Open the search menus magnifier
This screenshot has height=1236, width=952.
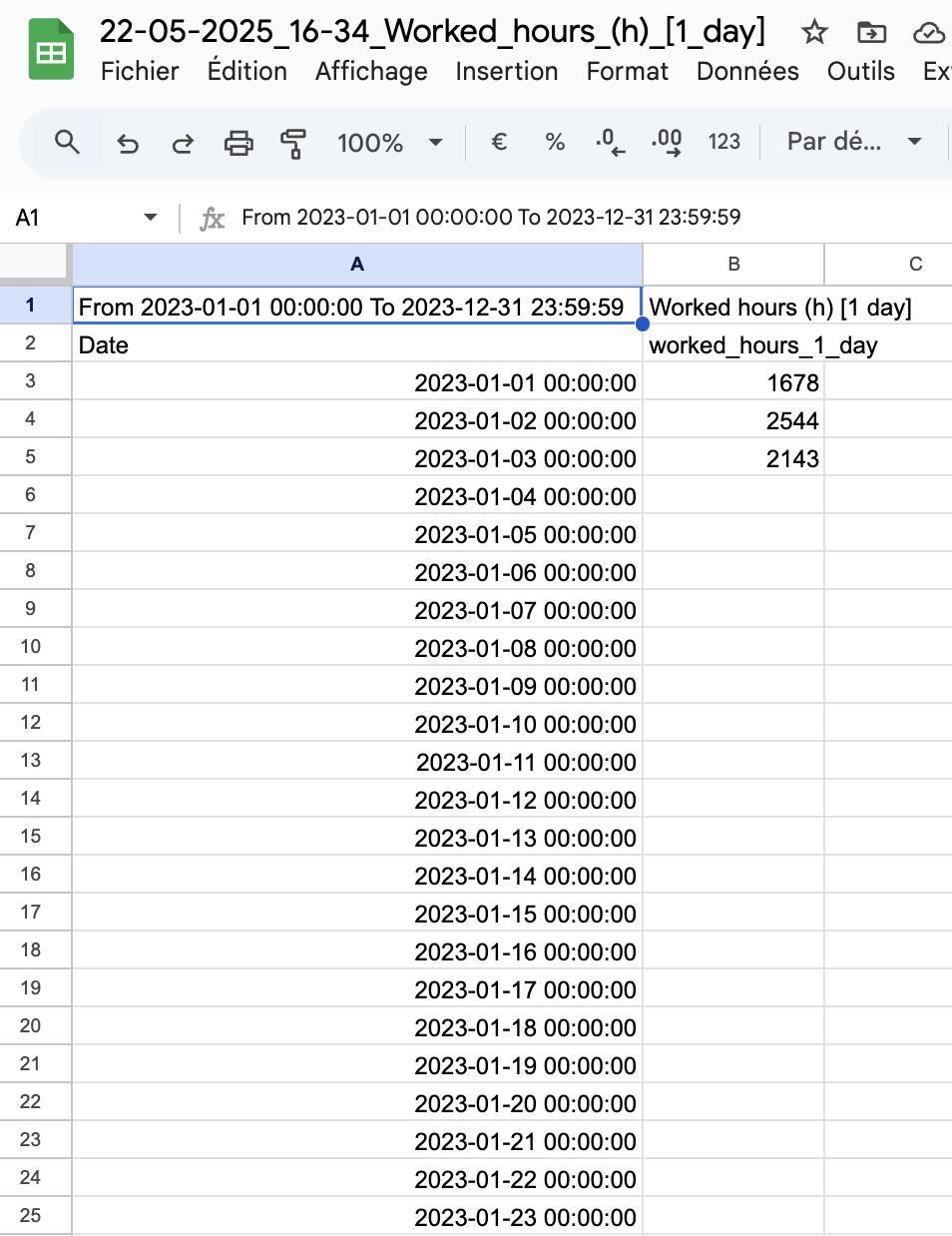tap(67, 142)
